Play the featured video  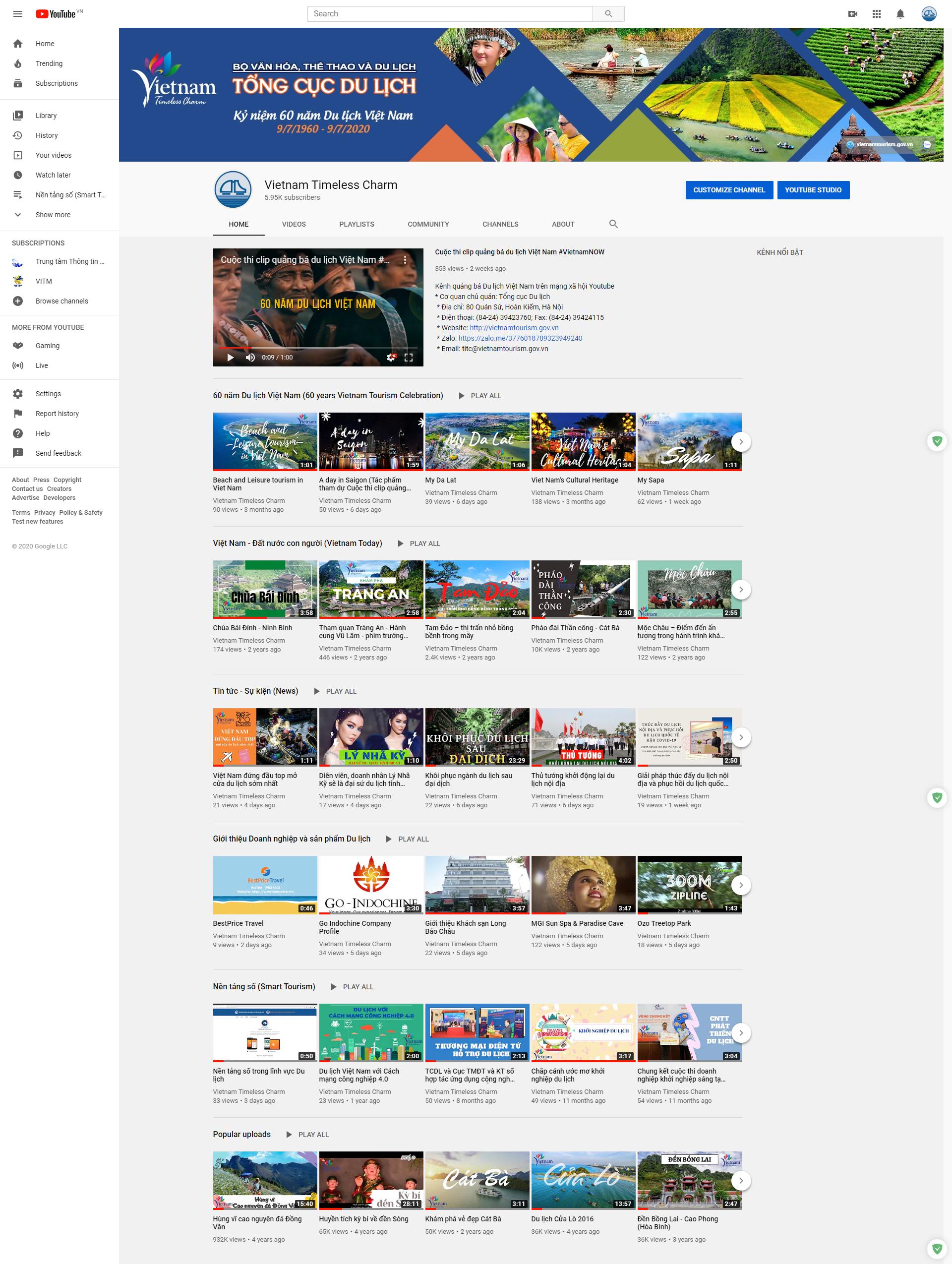click(230, 357)
